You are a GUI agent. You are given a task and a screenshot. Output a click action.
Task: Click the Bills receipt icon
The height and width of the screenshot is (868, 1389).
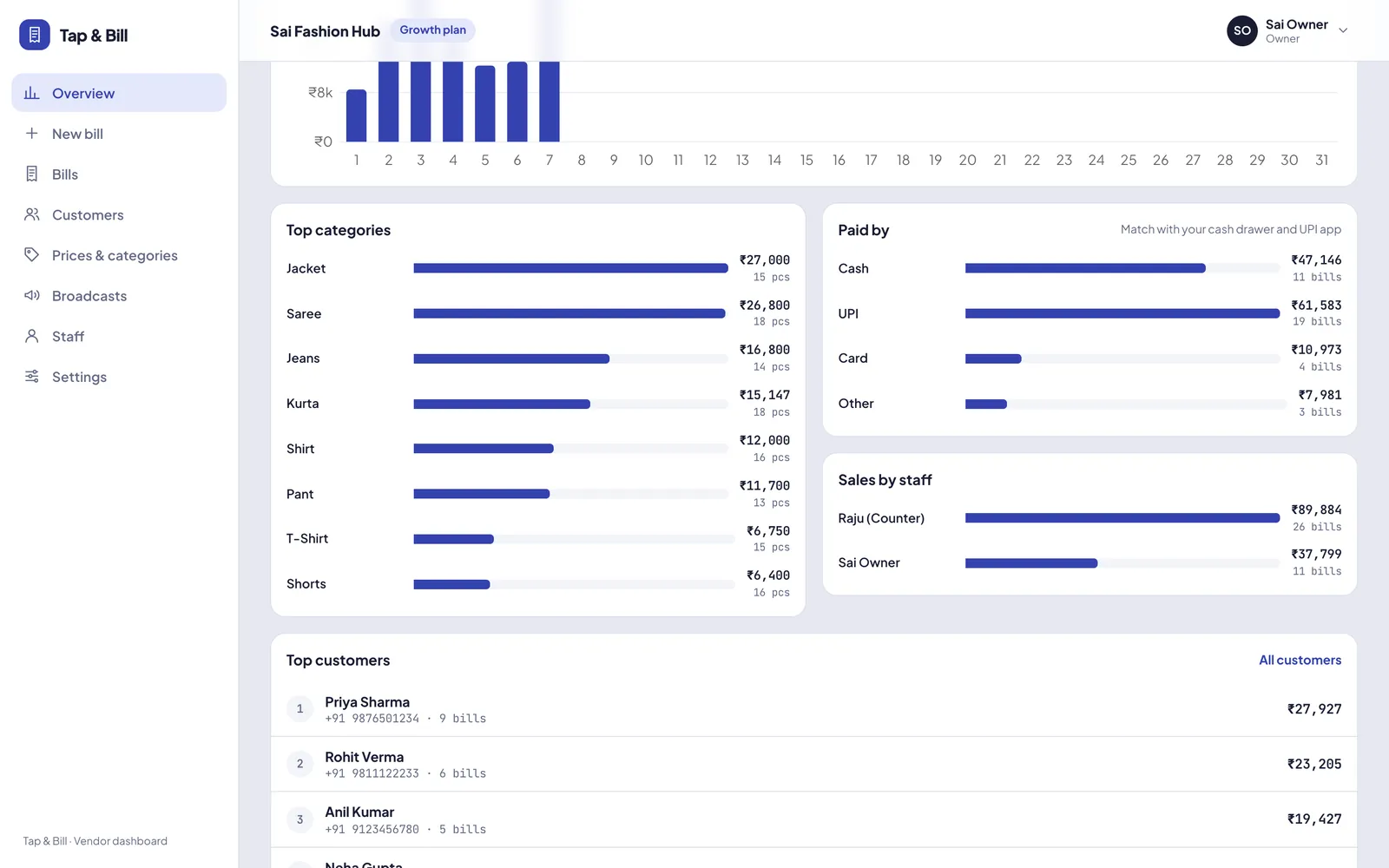[32, 174]
